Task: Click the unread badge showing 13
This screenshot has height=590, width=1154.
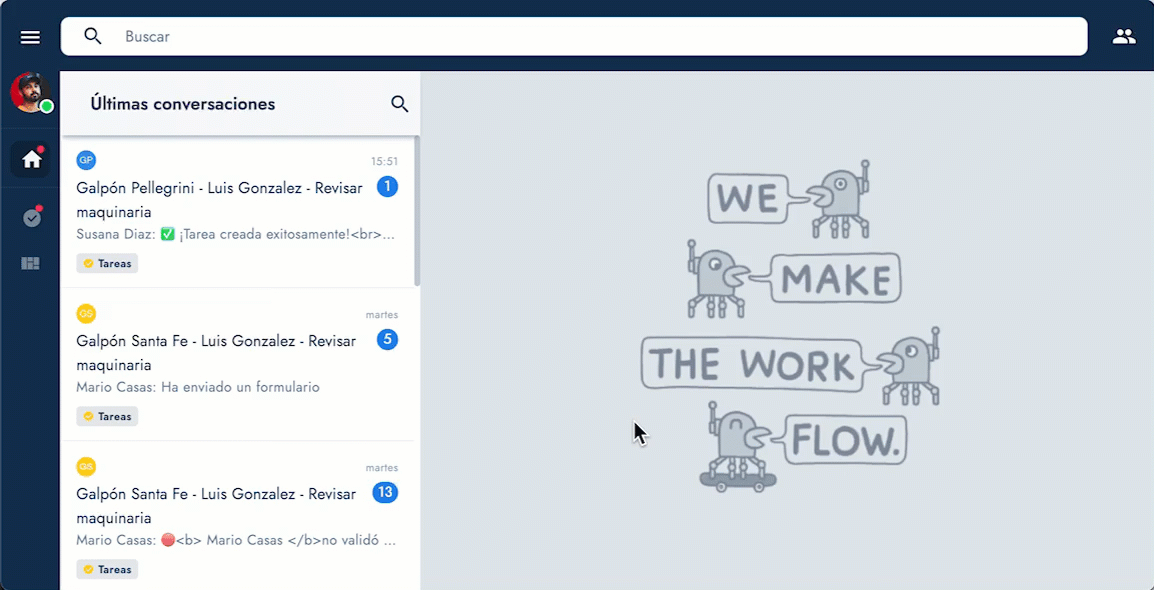Action: (x=385, y=493)
